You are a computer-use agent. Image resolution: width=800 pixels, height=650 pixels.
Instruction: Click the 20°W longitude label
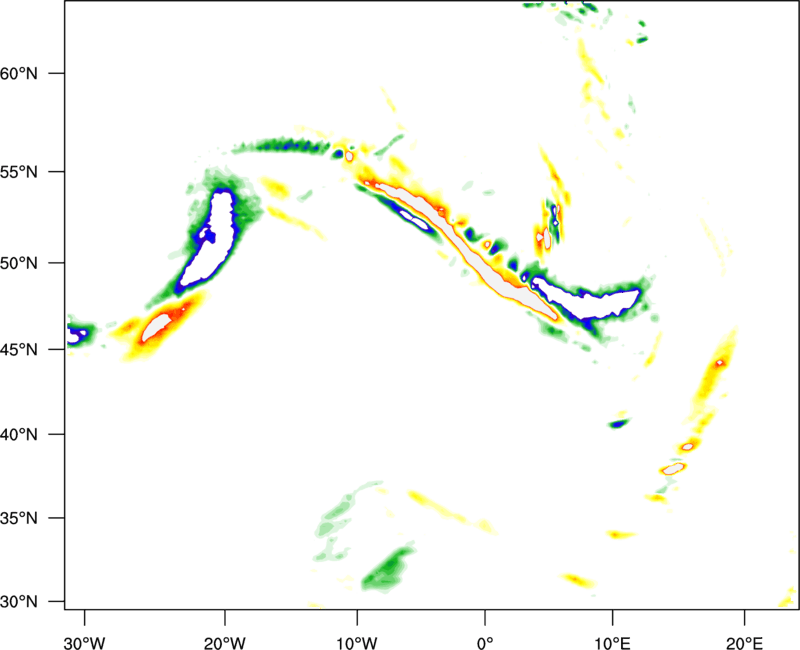[x=224, y=643]
